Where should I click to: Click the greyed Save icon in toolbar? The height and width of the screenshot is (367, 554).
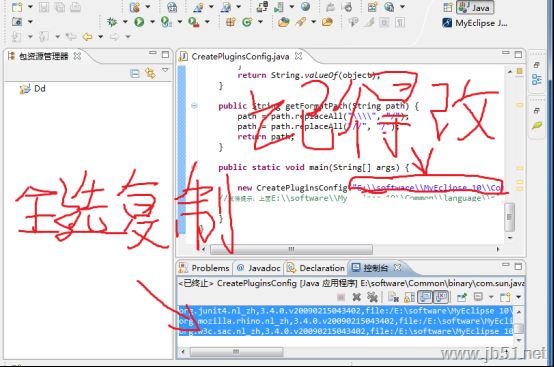click(x=44, y=7)
